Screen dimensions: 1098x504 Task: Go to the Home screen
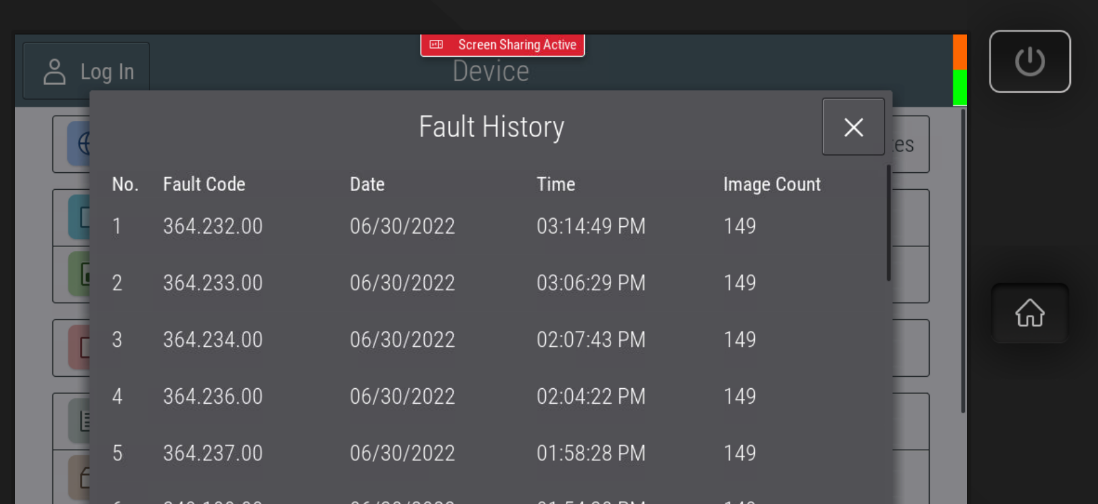[x=1029, y=314]
